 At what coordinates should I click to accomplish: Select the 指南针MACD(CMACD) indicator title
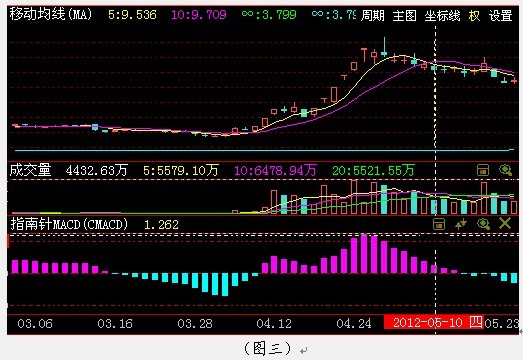coord(69,224)
